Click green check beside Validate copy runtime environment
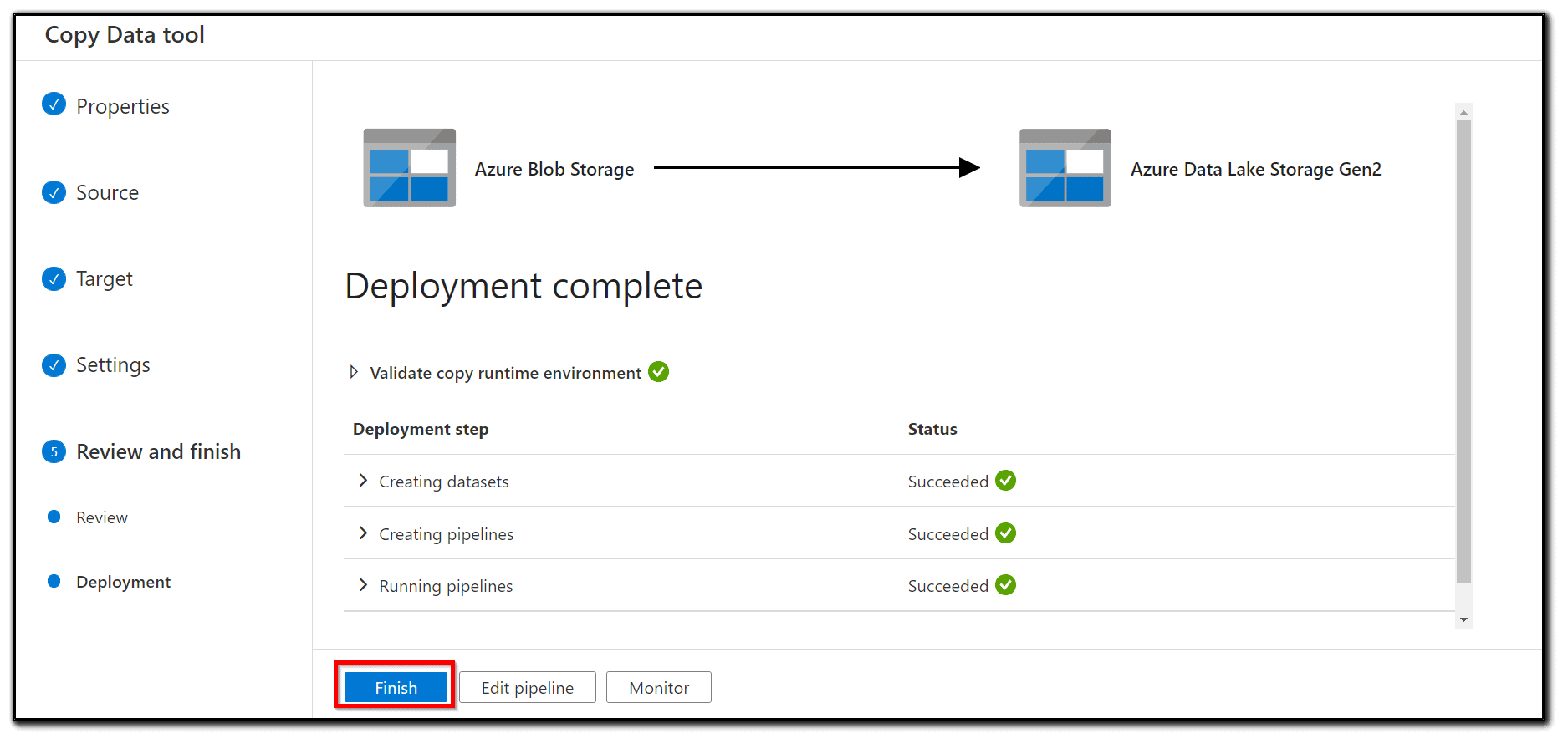Image resolution: width=1568 pixels, height=744 pixels. 659,372
